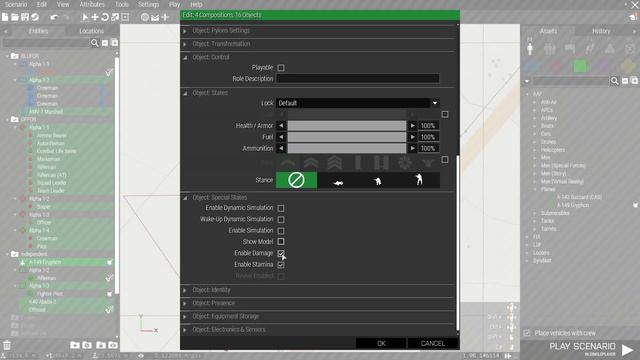Click the expand-all icon in Entities panel
The width and height of the screenshot is (640, 360).
coord(115,43)
